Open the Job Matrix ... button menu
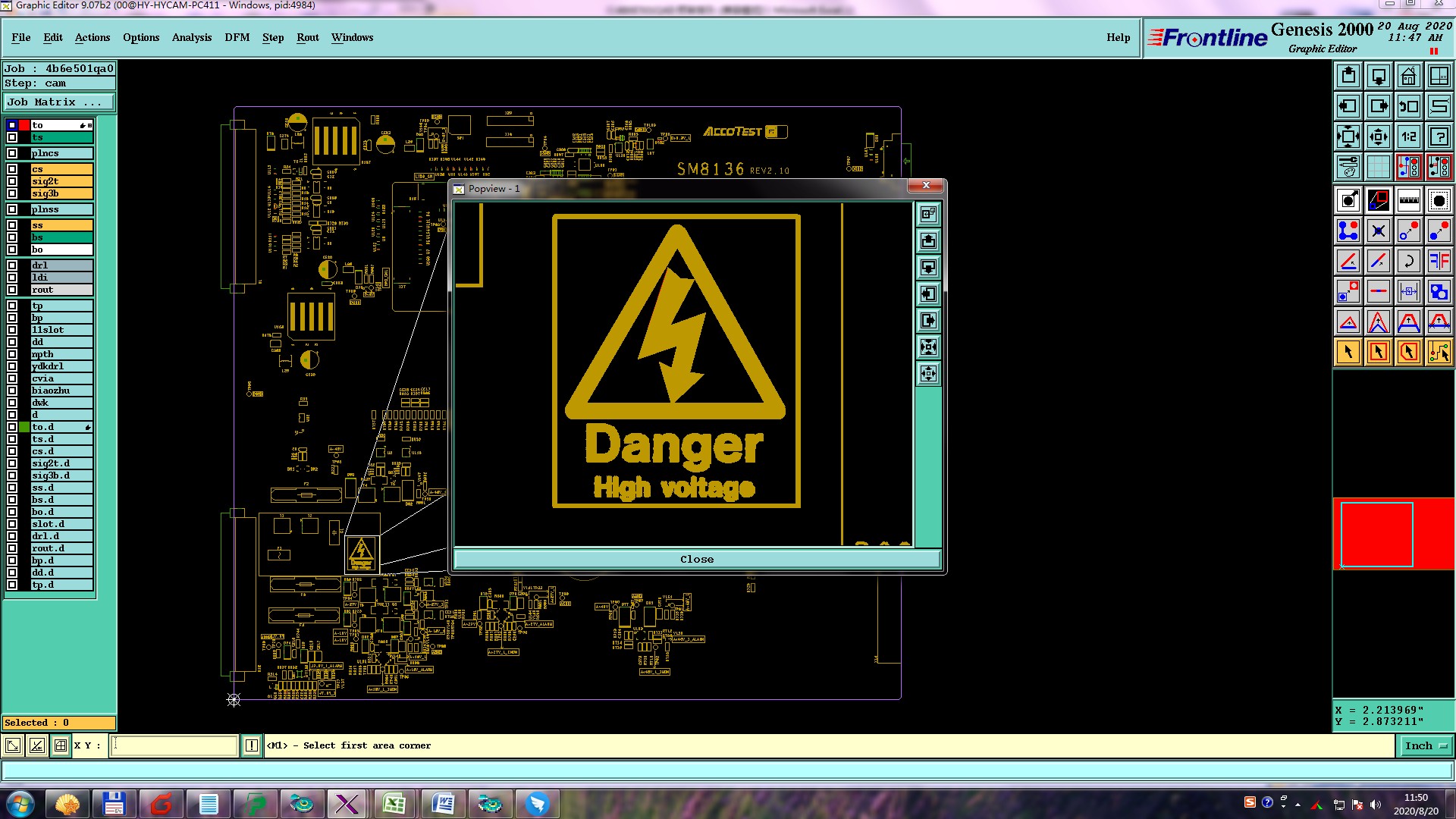 pyautogui.click(x=59, y=102)
